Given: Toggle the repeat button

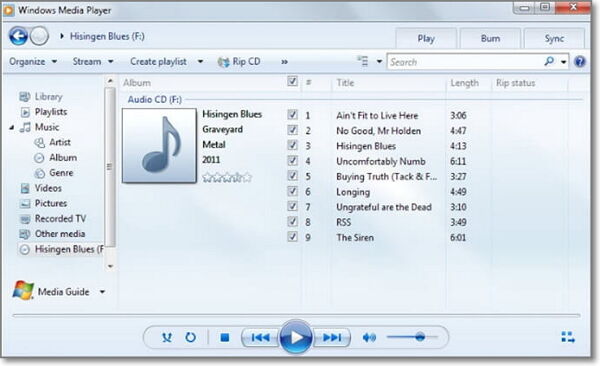Looking at the screenshot, I should pos(191,337).
